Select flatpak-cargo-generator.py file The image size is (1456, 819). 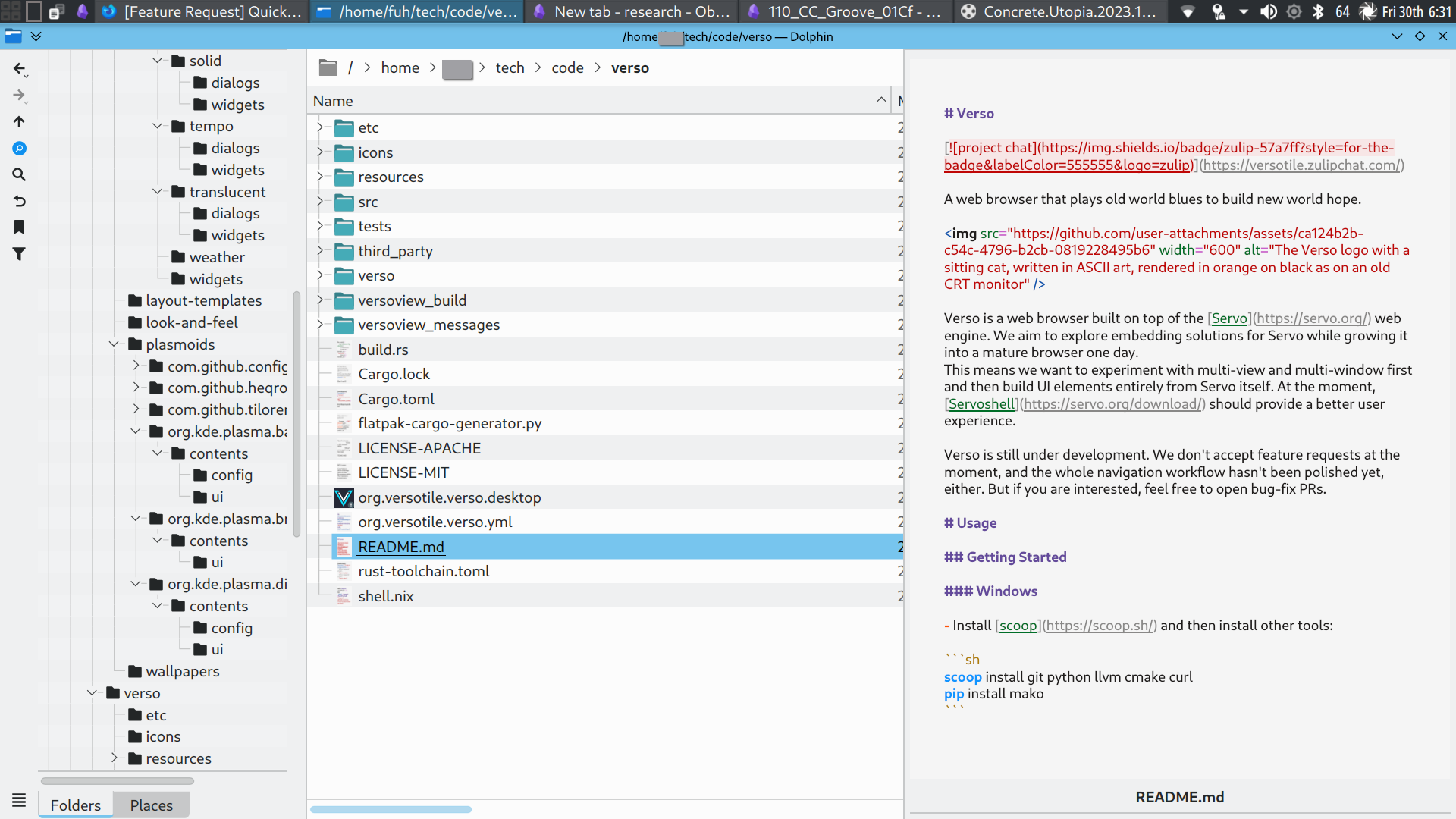tap(449, 424)
